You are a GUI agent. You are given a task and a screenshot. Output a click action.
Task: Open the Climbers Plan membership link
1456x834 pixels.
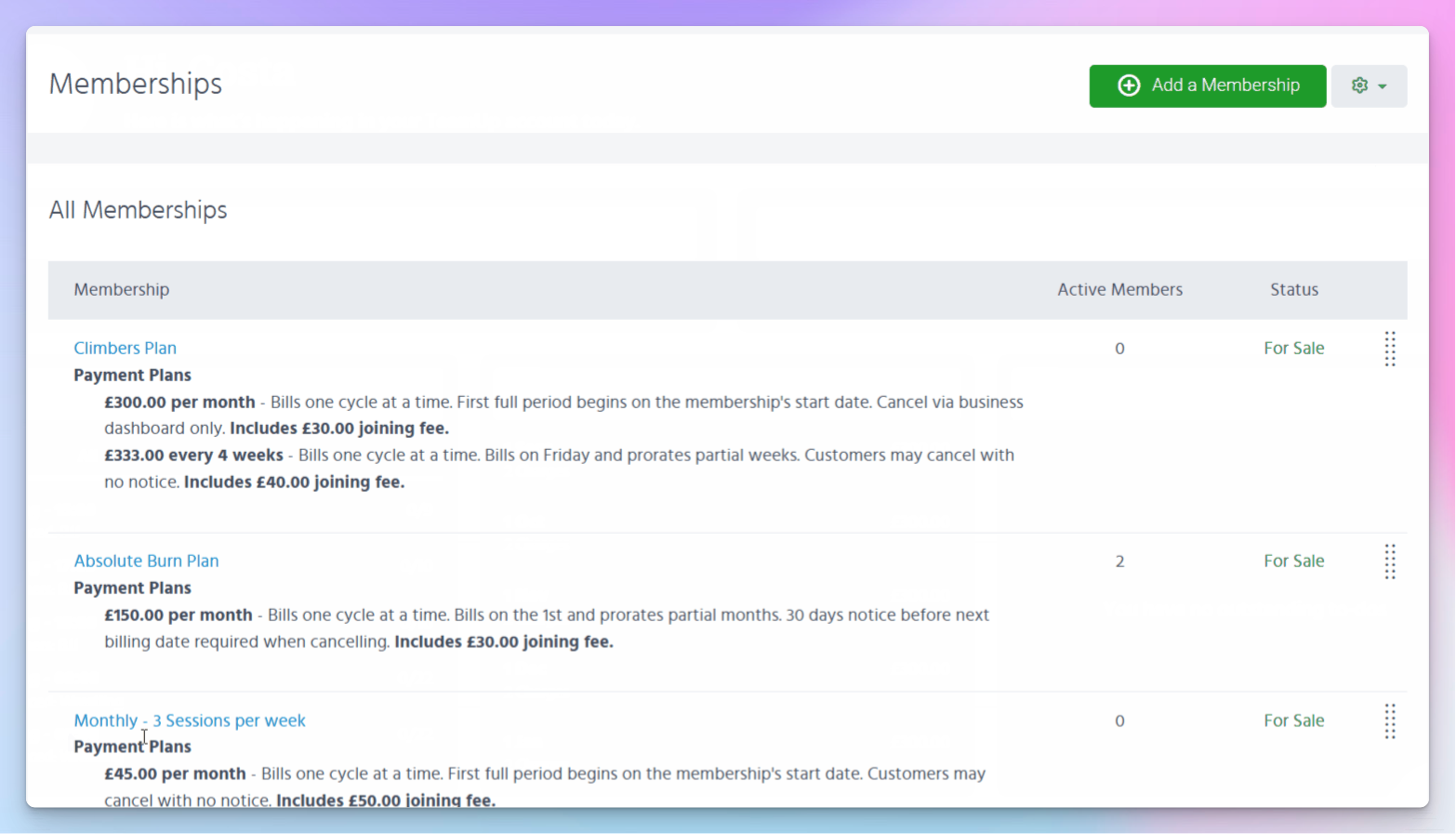tap(126, 348)
